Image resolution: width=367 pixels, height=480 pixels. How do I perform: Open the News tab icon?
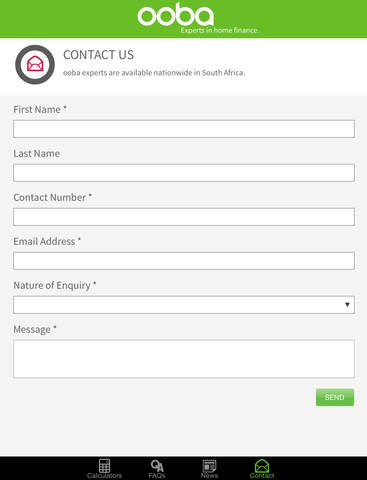209,466
